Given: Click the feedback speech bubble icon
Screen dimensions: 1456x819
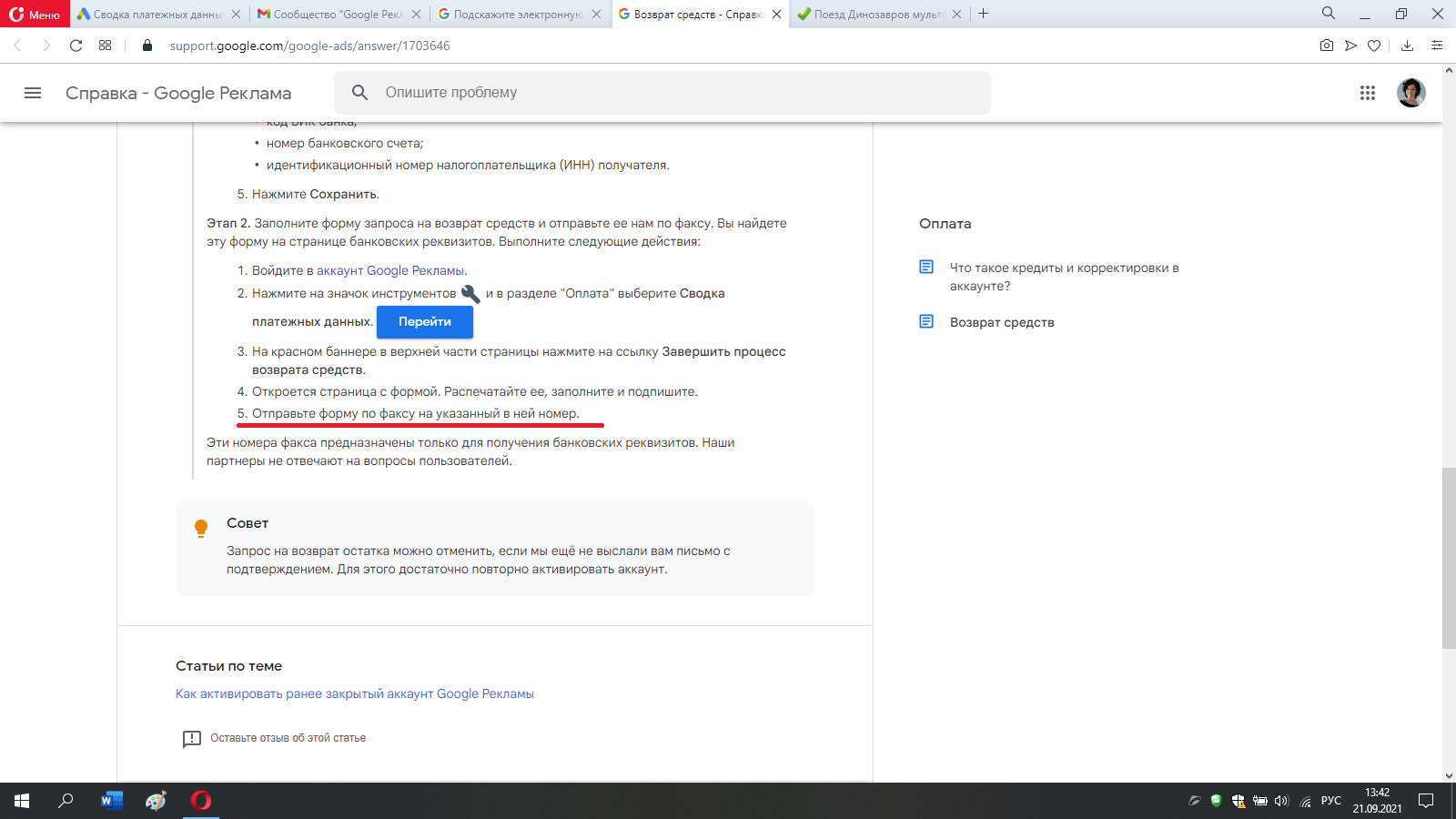Looking at the screenshot, I should pyautogui.click(x=191, y=739).
